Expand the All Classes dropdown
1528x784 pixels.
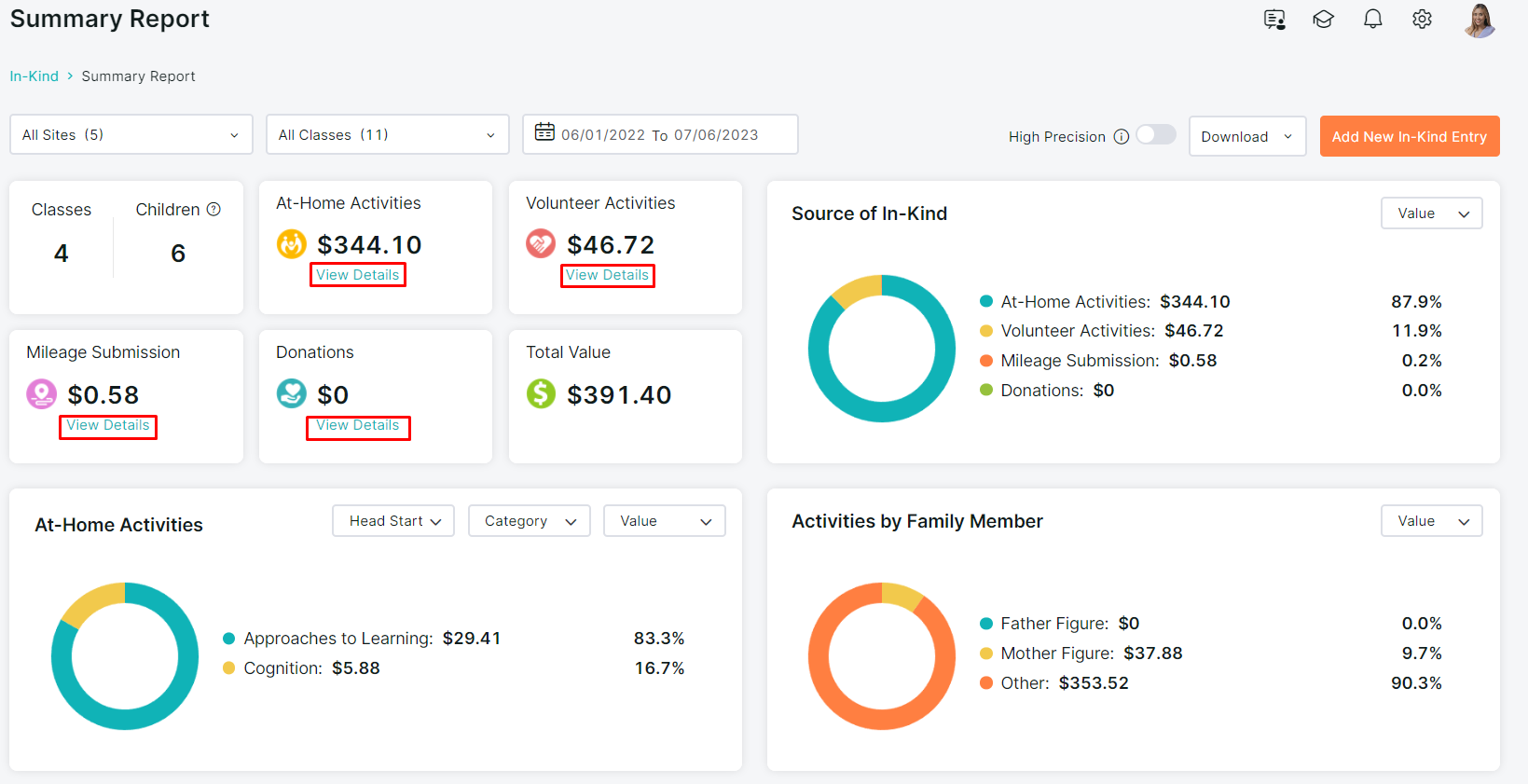pos(388,134)
